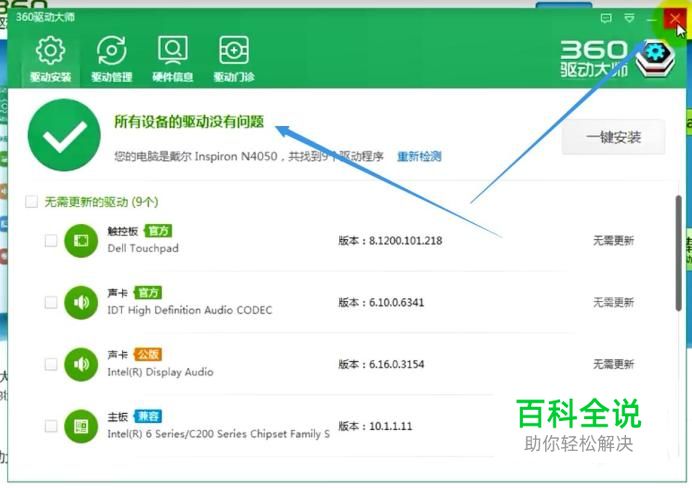Viewport: 692px width, 488px height.
Task: Check the IDT High Definition Audio checkbox
Action: pyautogui.click(x=51, y=302)
